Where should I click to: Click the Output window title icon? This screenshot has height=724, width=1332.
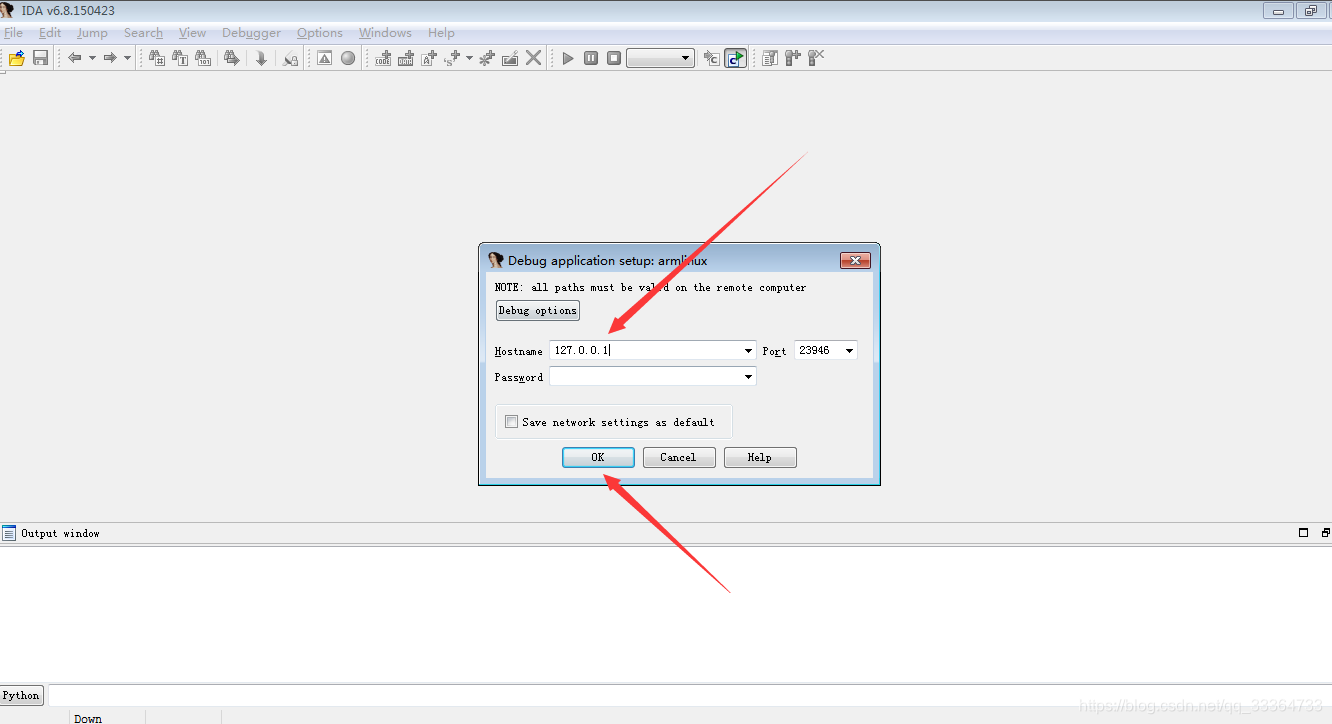click(x=9, y=533)
